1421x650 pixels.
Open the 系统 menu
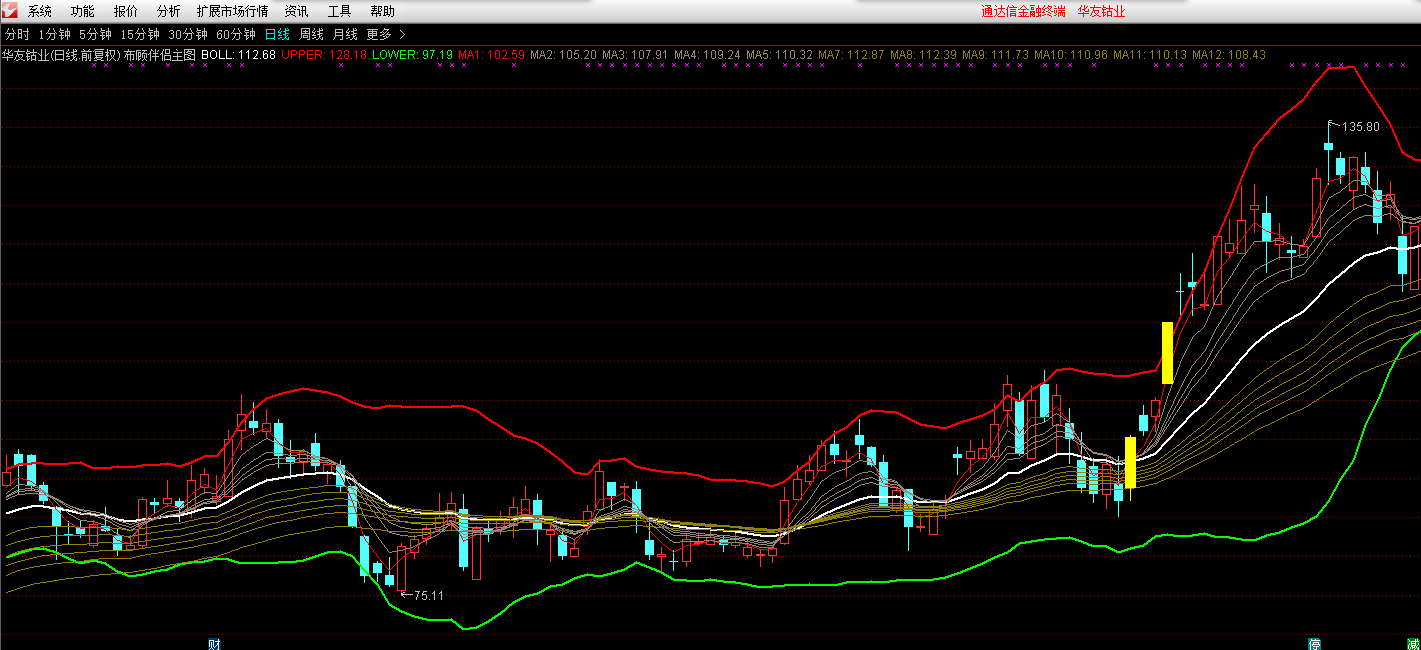point(40,12)
